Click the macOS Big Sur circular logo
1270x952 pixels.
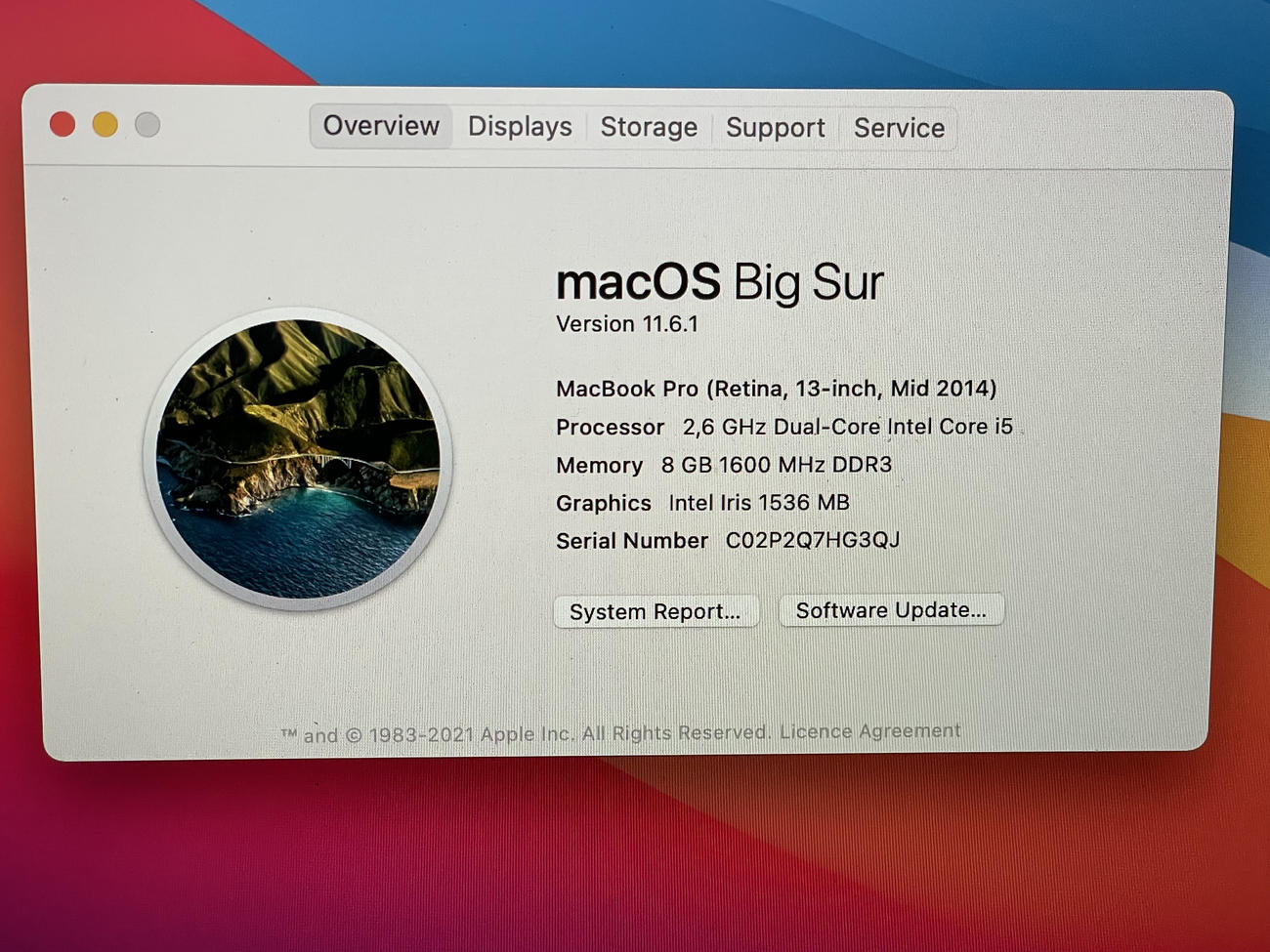[298, 458]
